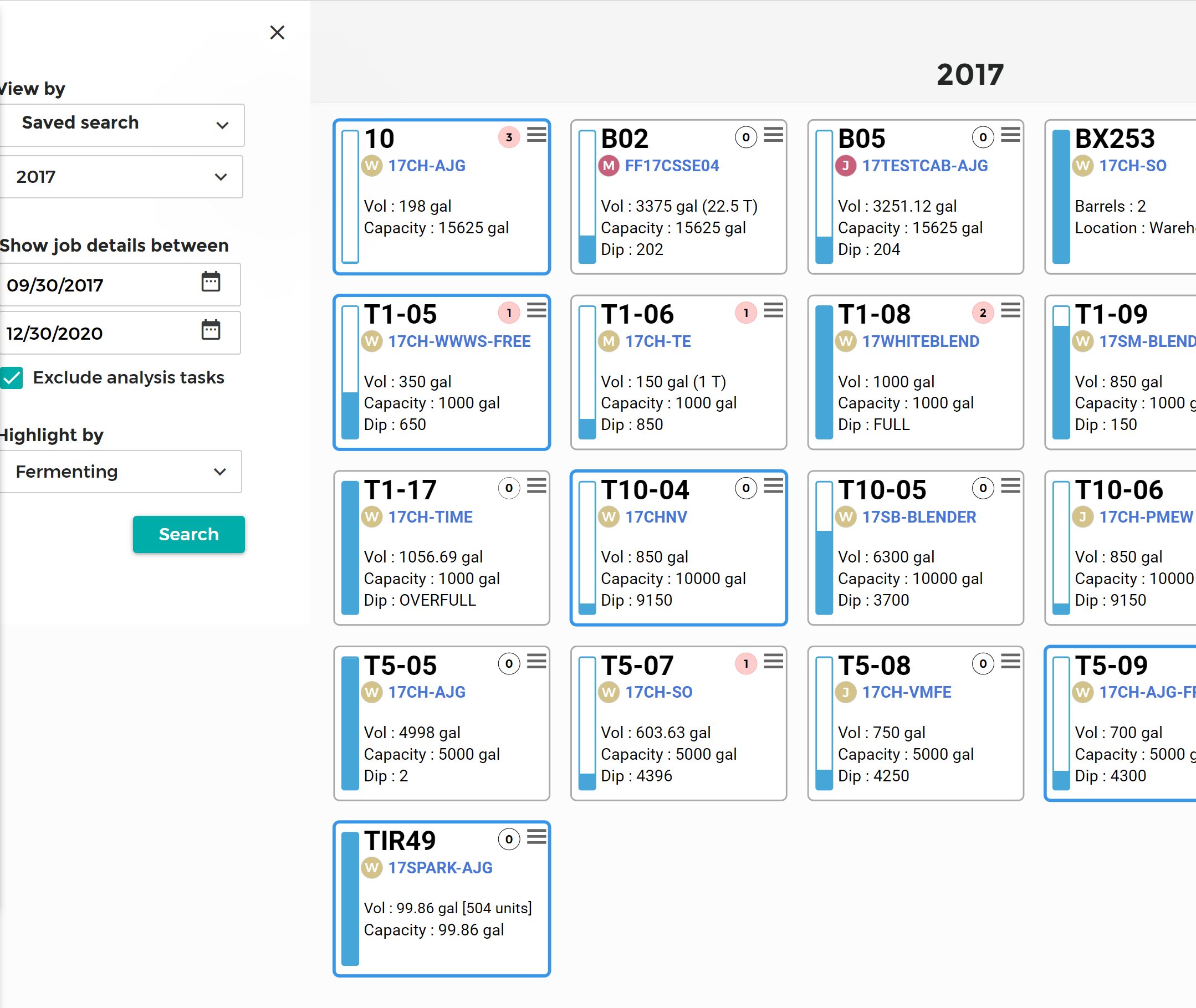Click the Barrels : 2 text on BX253
Screen dimensions: 1196x1008
(x=1110, y=206)
